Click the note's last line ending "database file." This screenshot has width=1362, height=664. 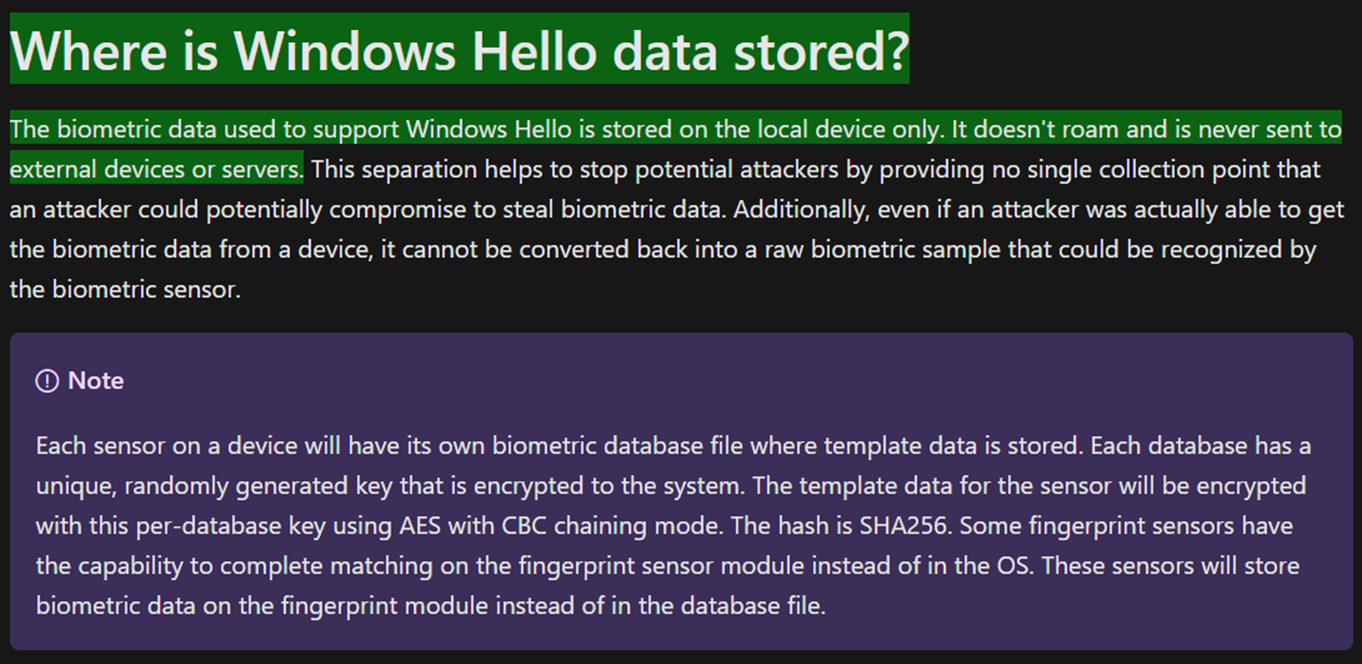pyautogui.click(x=430, y=606)
